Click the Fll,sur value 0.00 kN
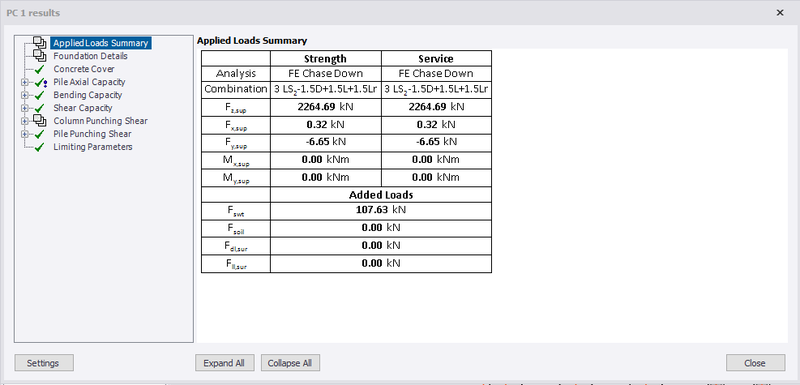The width and height of the screenshot is (800, 385). click(x=381, y=263)
